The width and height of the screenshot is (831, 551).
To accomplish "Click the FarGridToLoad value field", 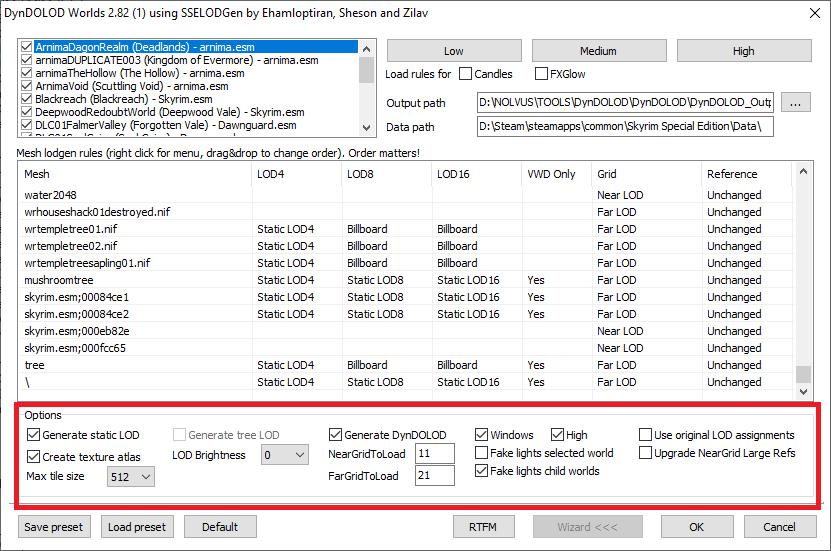I will click(x=435, y=475).
